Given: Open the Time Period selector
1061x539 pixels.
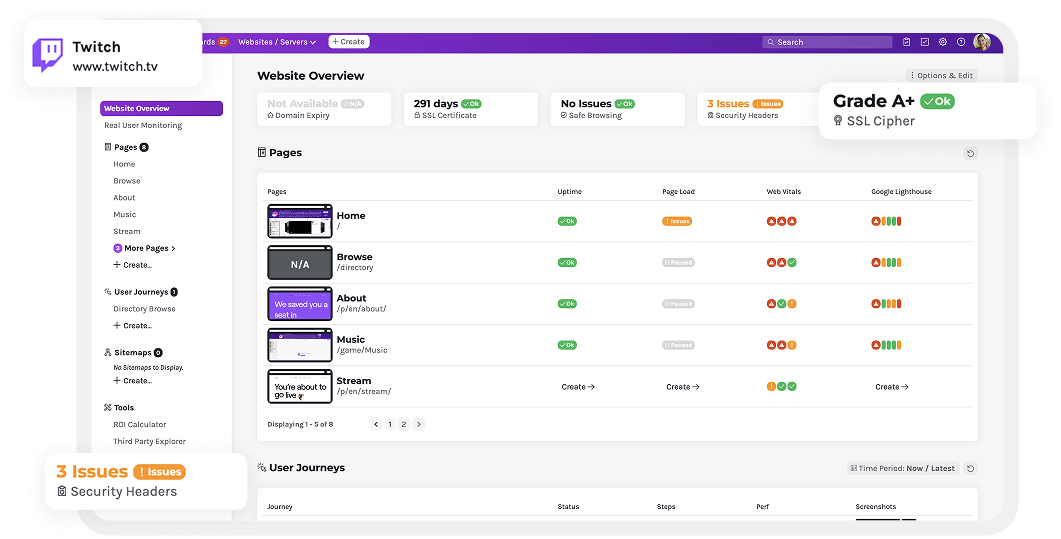Looking at the screenshot, I should pos(903,468).
